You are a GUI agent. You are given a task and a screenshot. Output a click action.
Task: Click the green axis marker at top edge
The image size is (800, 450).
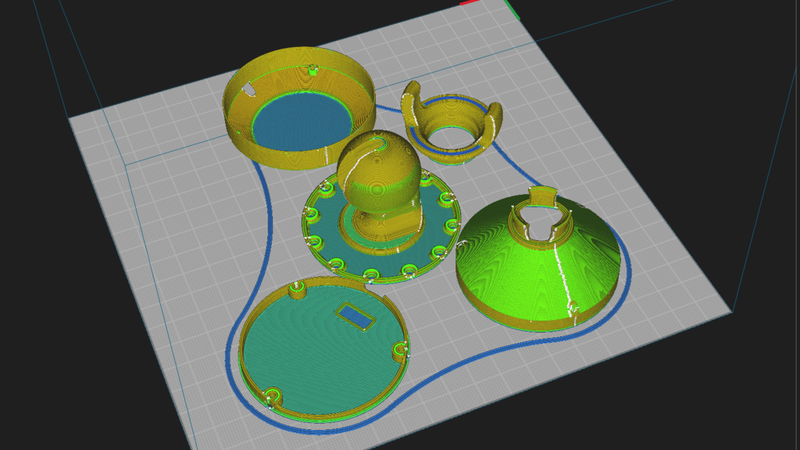coord(513,8)
